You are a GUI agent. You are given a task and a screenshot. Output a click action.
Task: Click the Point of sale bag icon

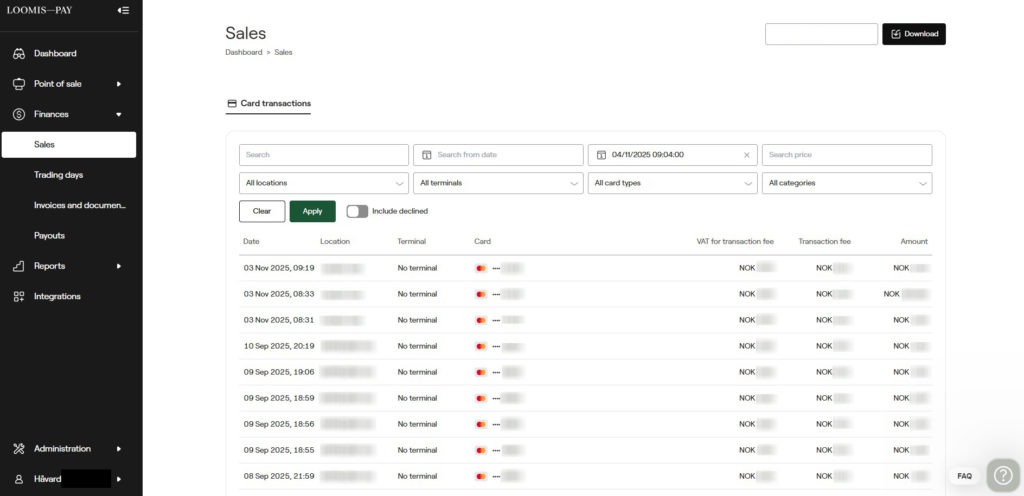[19, 84]
